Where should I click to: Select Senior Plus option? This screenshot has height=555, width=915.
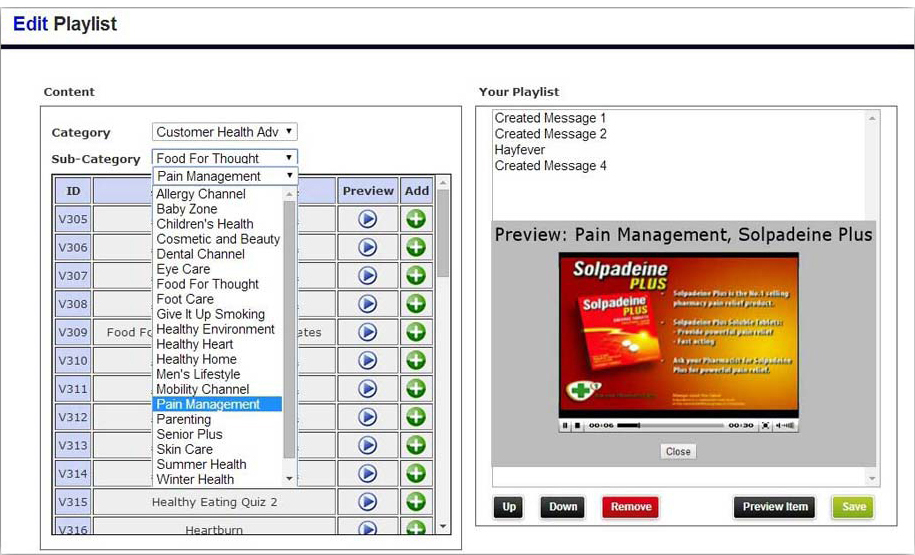[x=218, y=434]
